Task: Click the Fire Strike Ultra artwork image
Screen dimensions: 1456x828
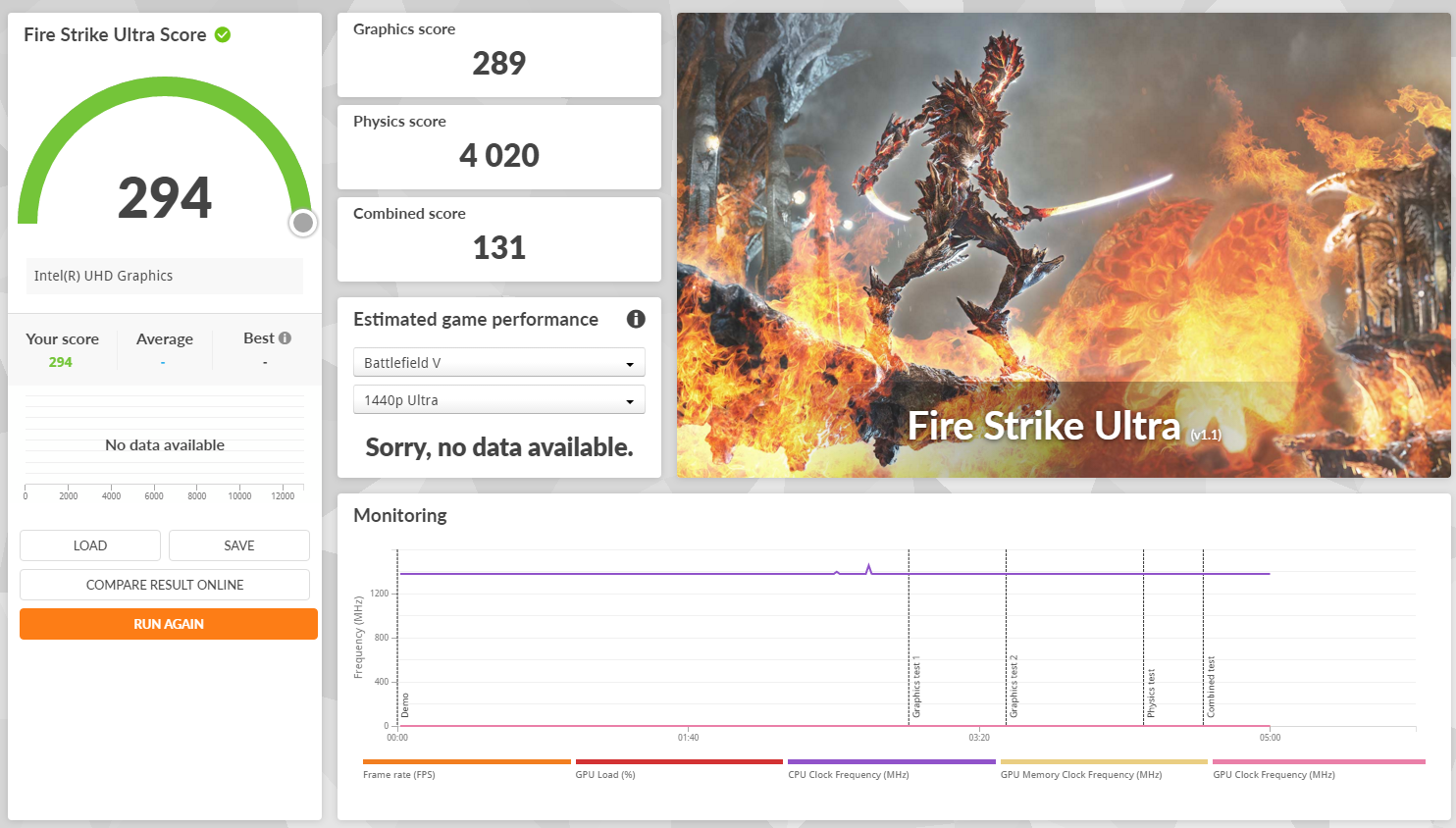Action: pos(1064,245)
